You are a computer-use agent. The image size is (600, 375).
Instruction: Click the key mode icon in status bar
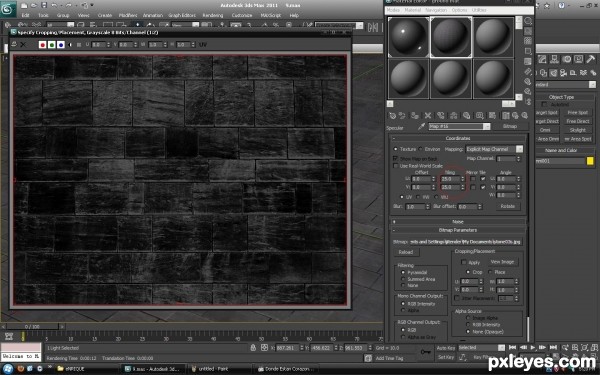(426, 351)
